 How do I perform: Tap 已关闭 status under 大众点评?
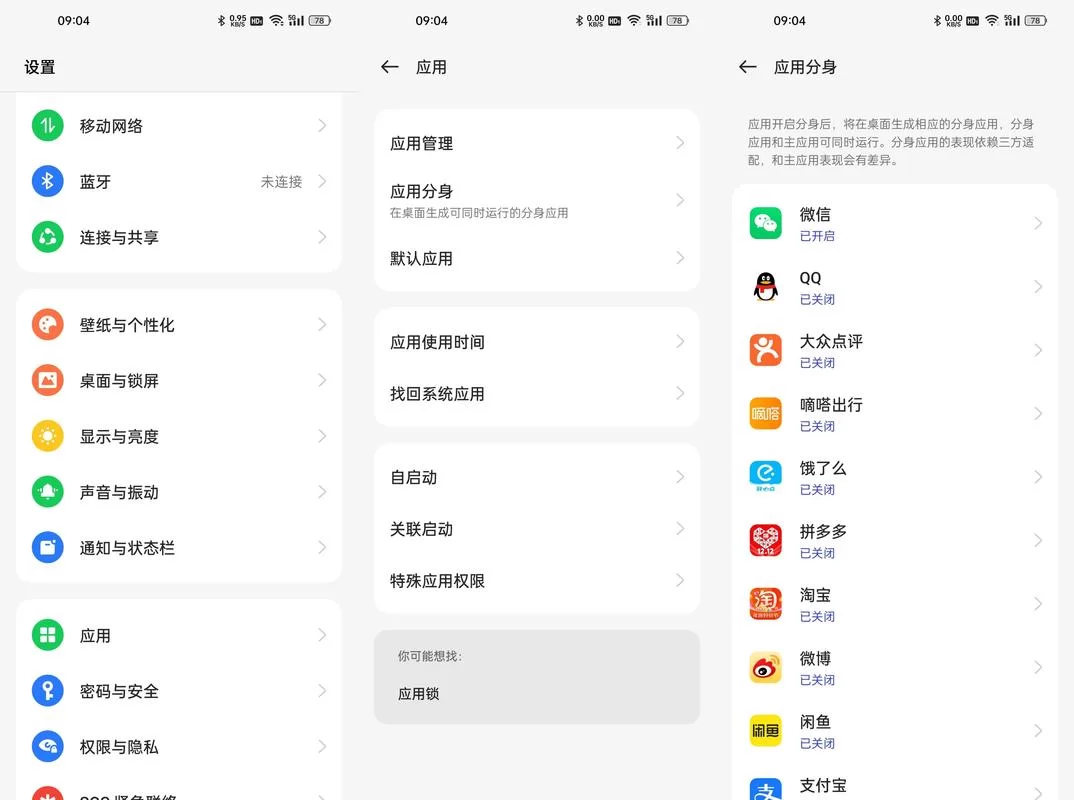point(817,362)
